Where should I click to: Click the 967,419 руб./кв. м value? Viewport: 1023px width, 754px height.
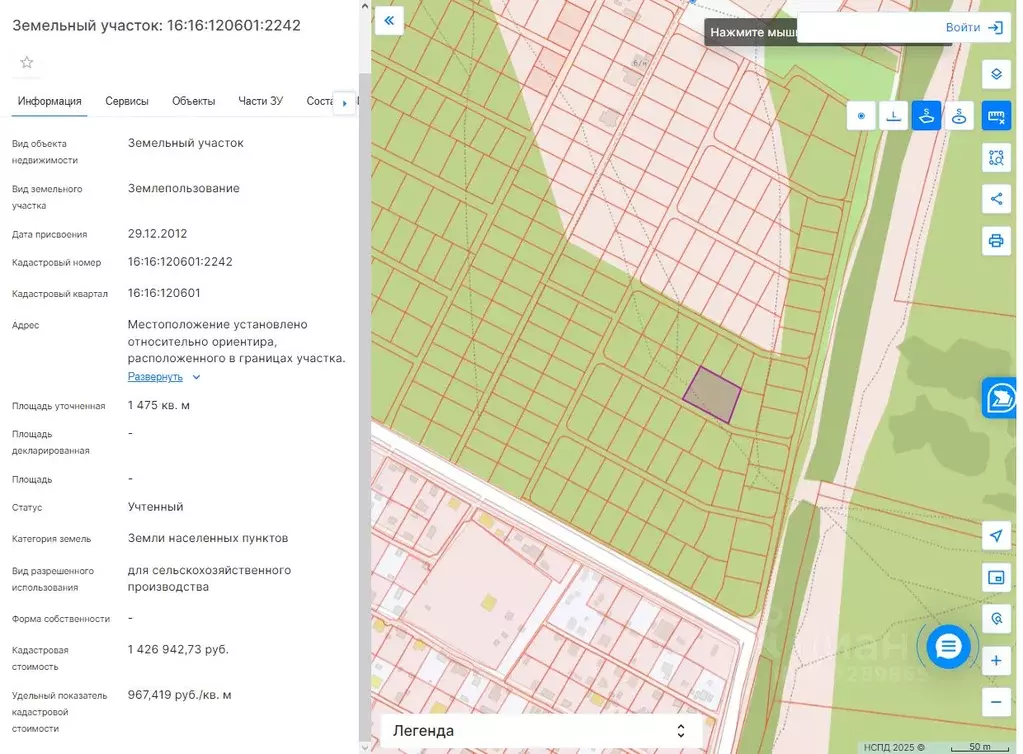pyautogui.click(x=179, y=695)
